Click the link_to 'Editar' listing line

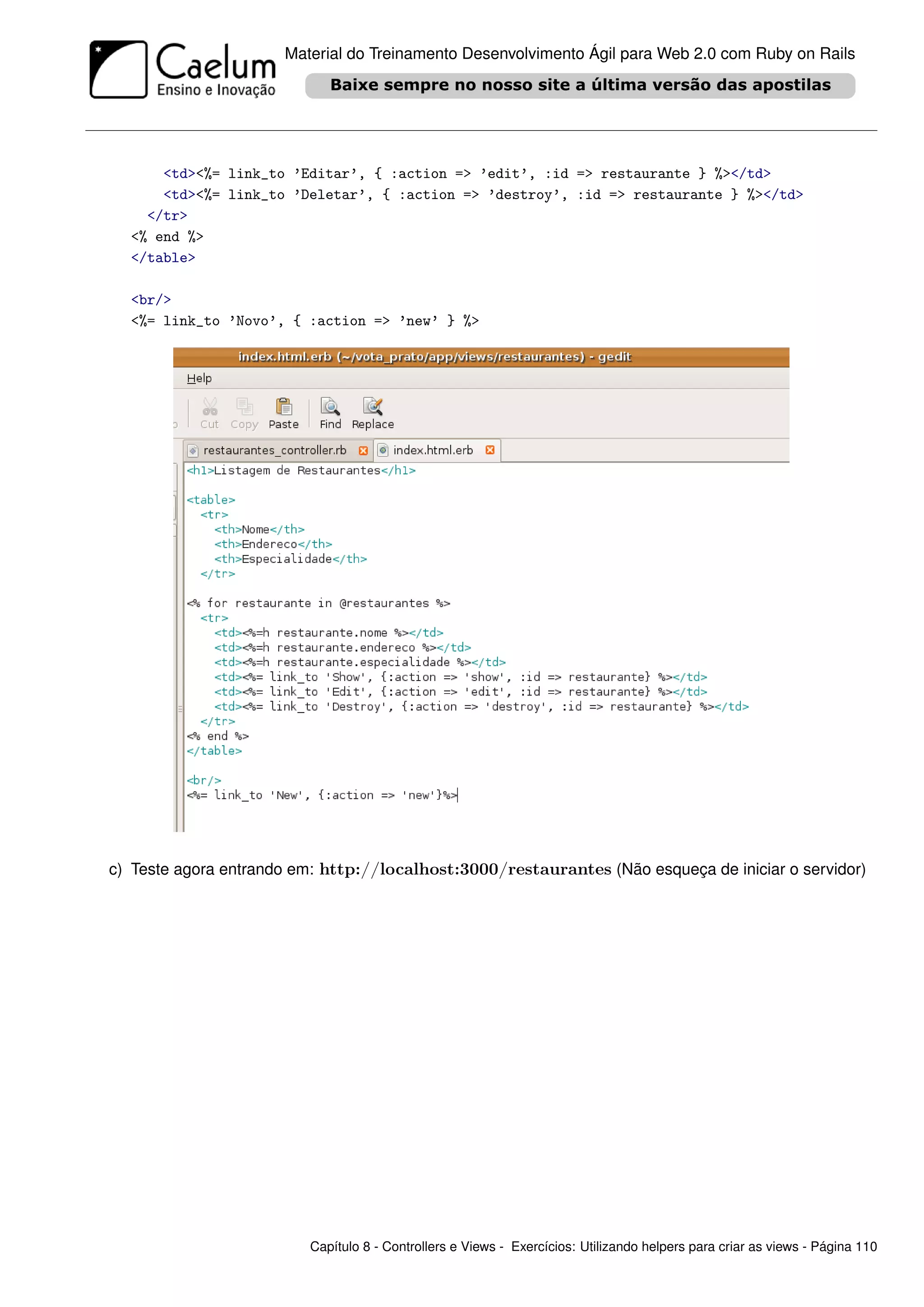click(x=467, y=174)
